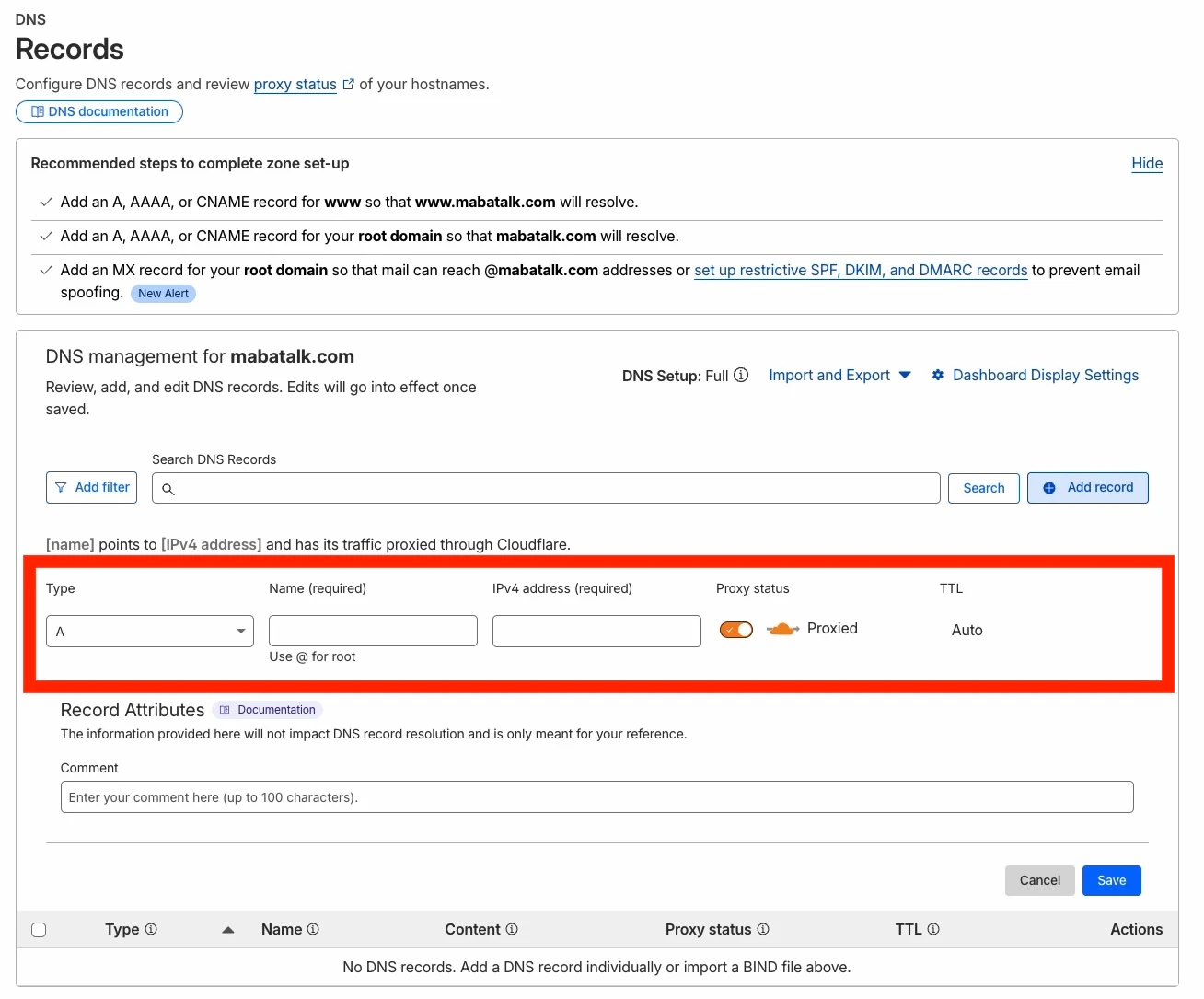Check the select-all checkbox in records table
The height and width of the screenshot is (999, 1204).
[x=39, y=929]
